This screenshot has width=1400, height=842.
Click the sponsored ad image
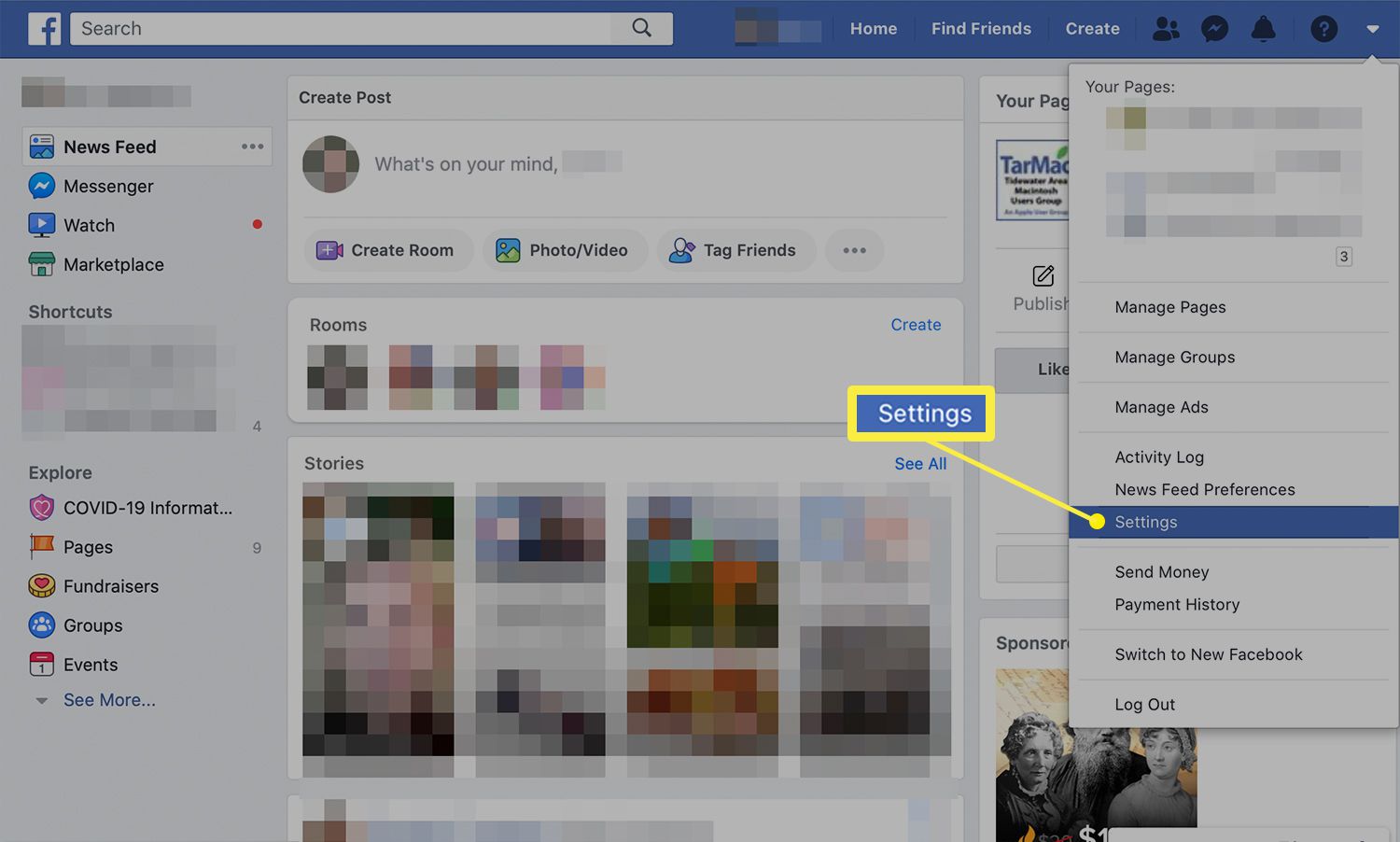1096,754
